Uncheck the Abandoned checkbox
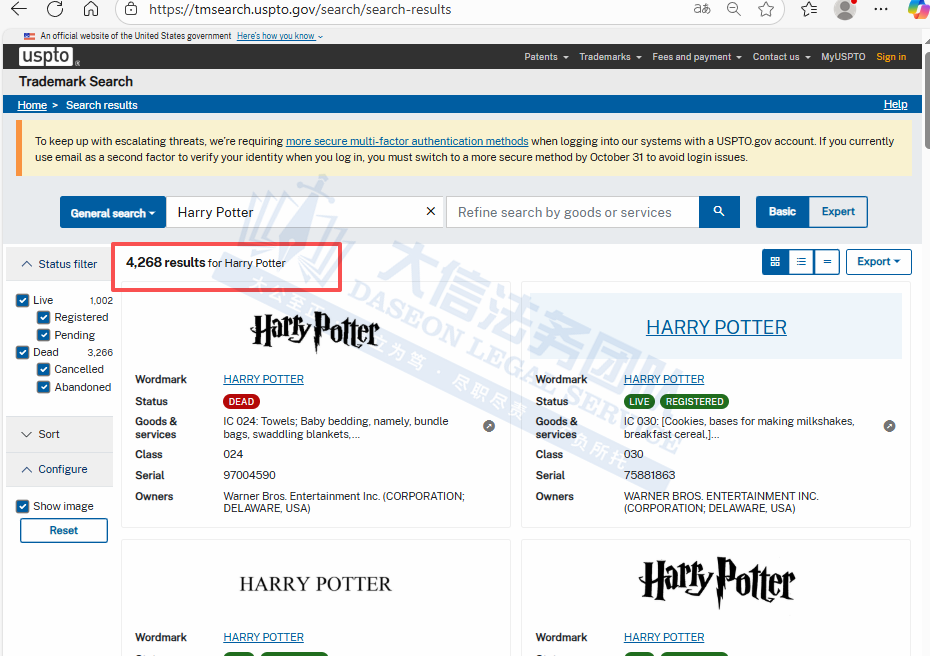This screenshot has height=656, width=930. [43, 387]
